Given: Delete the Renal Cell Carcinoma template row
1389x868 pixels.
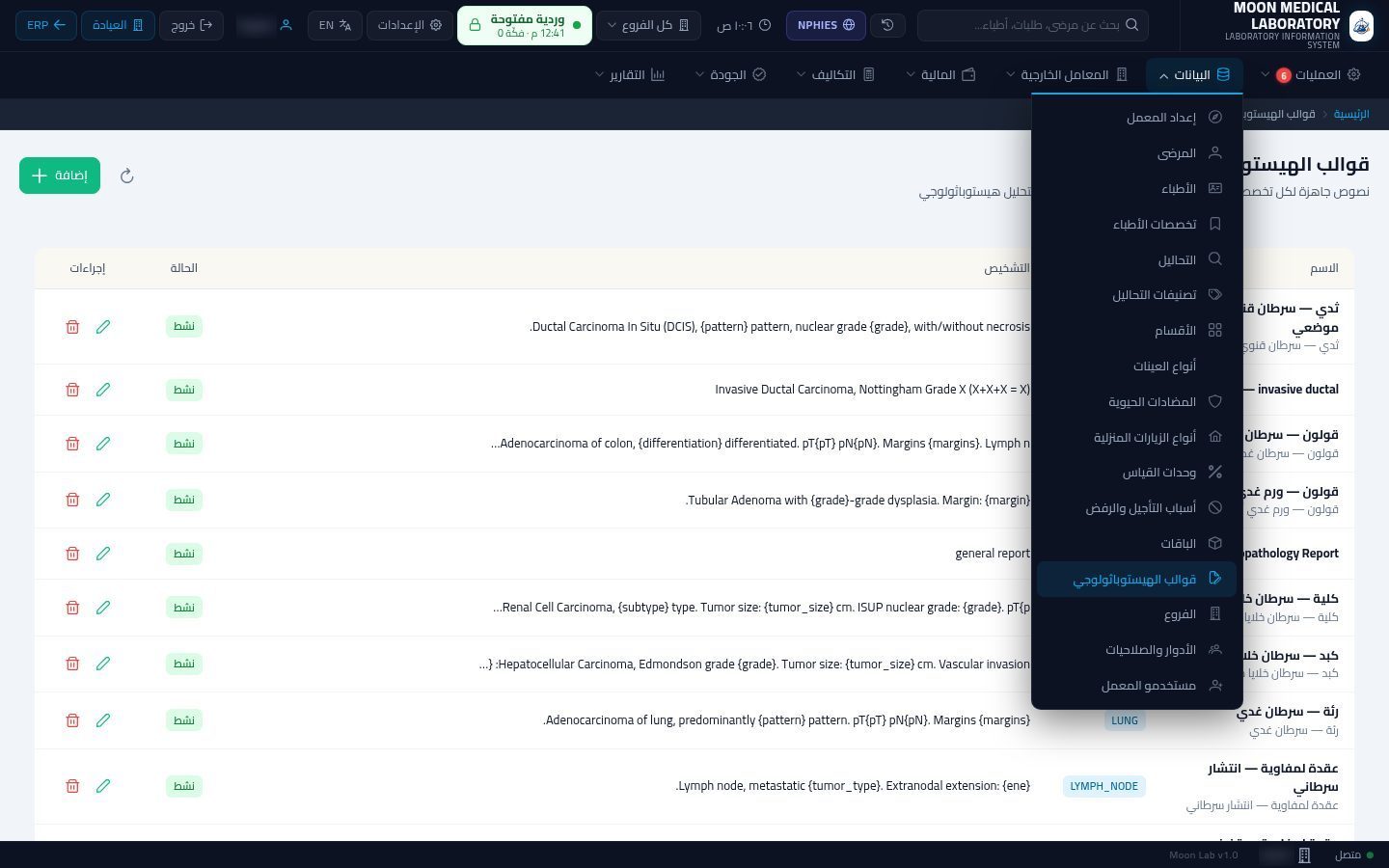Looking at the screenshot, I should coord(72,608).
